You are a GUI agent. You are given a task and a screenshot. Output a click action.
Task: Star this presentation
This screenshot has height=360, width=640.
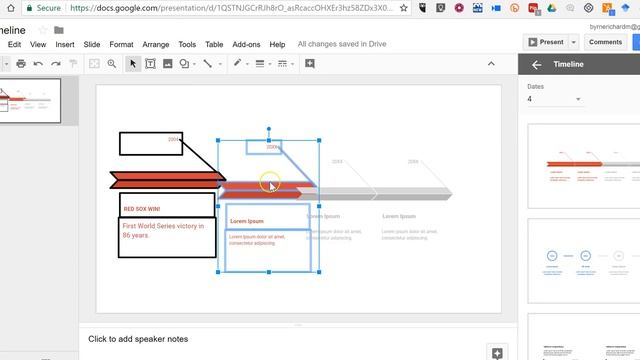[x=42, y=30]
